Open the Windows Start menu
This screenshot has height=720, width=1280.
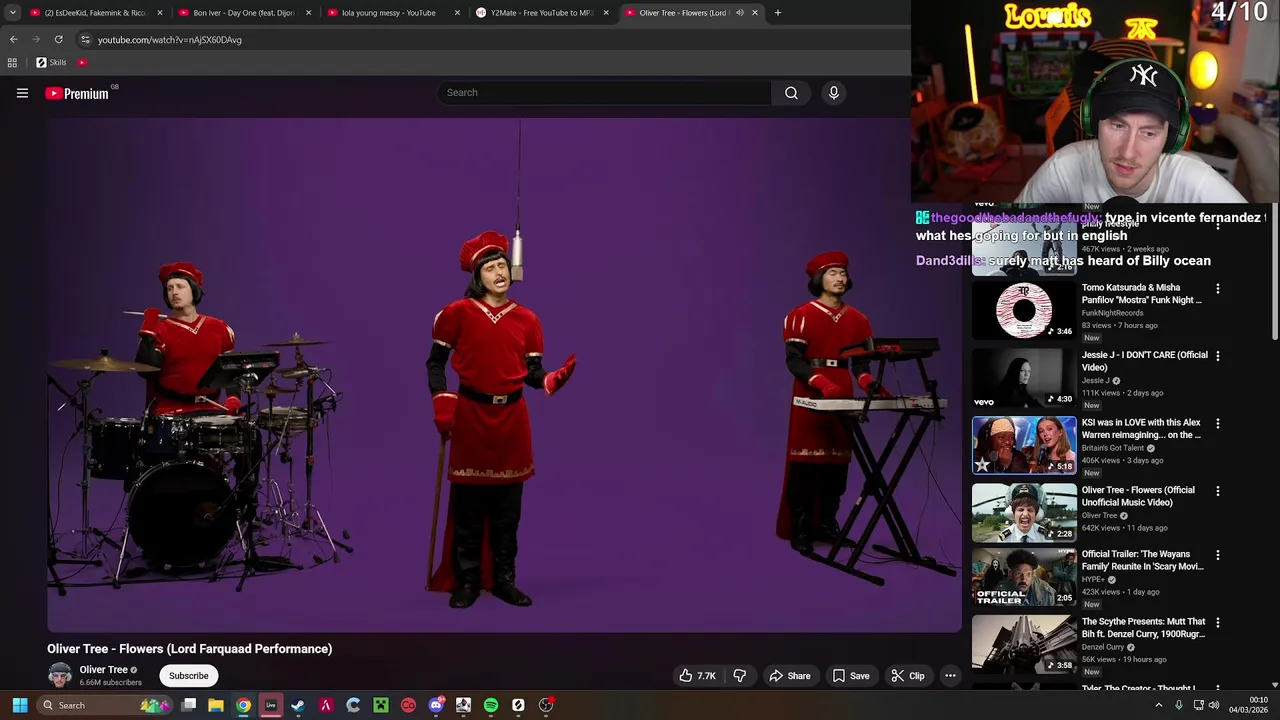pyautogui.click(x=20, y=705)
